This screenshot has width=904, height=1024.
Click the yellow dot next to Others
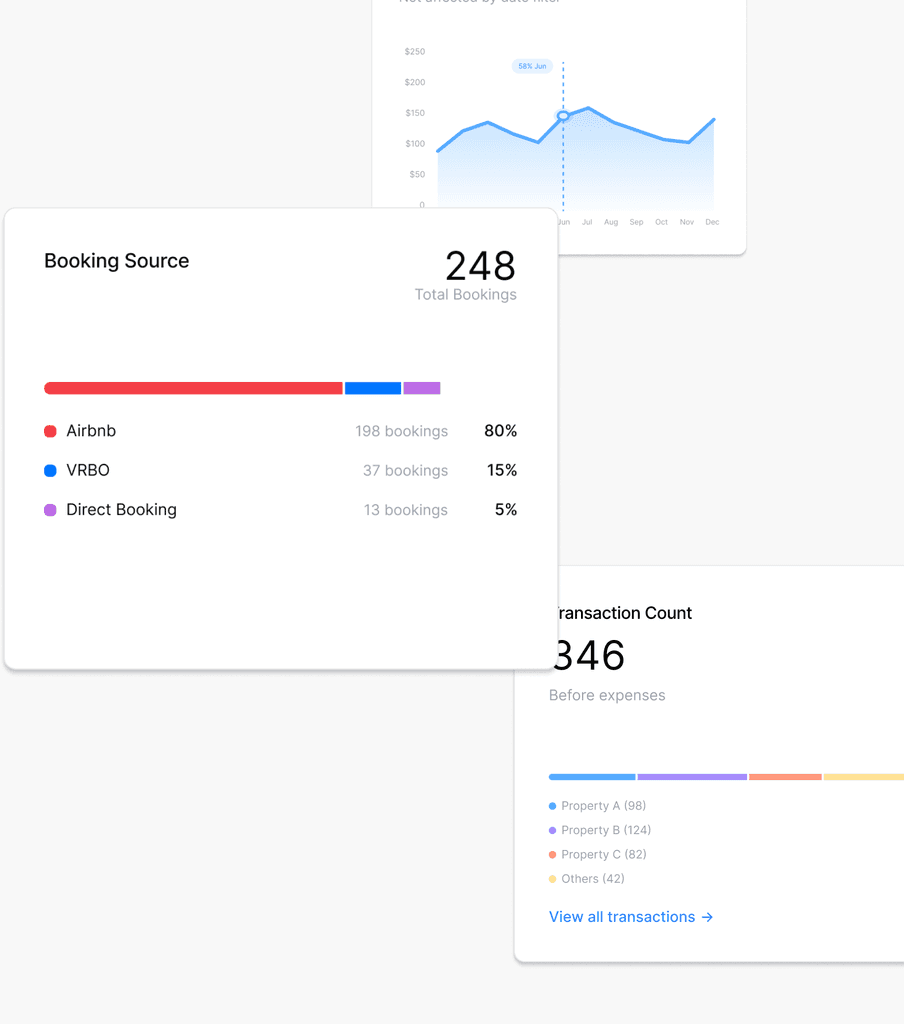(553, 879)
